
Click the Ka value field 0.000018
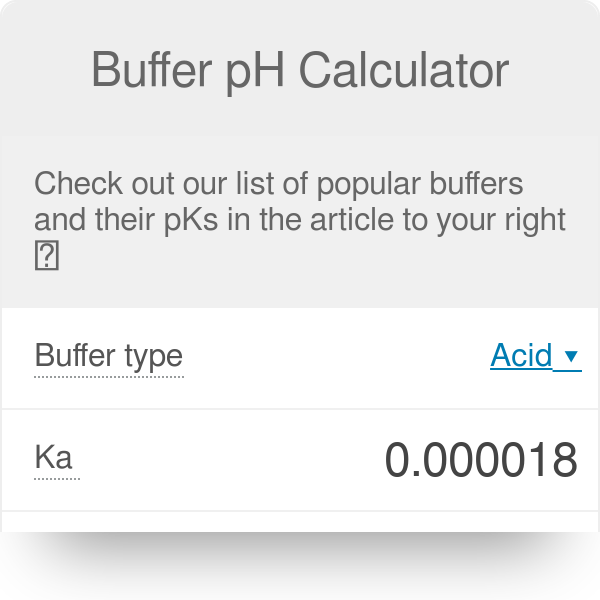pyautogui.click(x=481, y=460)
